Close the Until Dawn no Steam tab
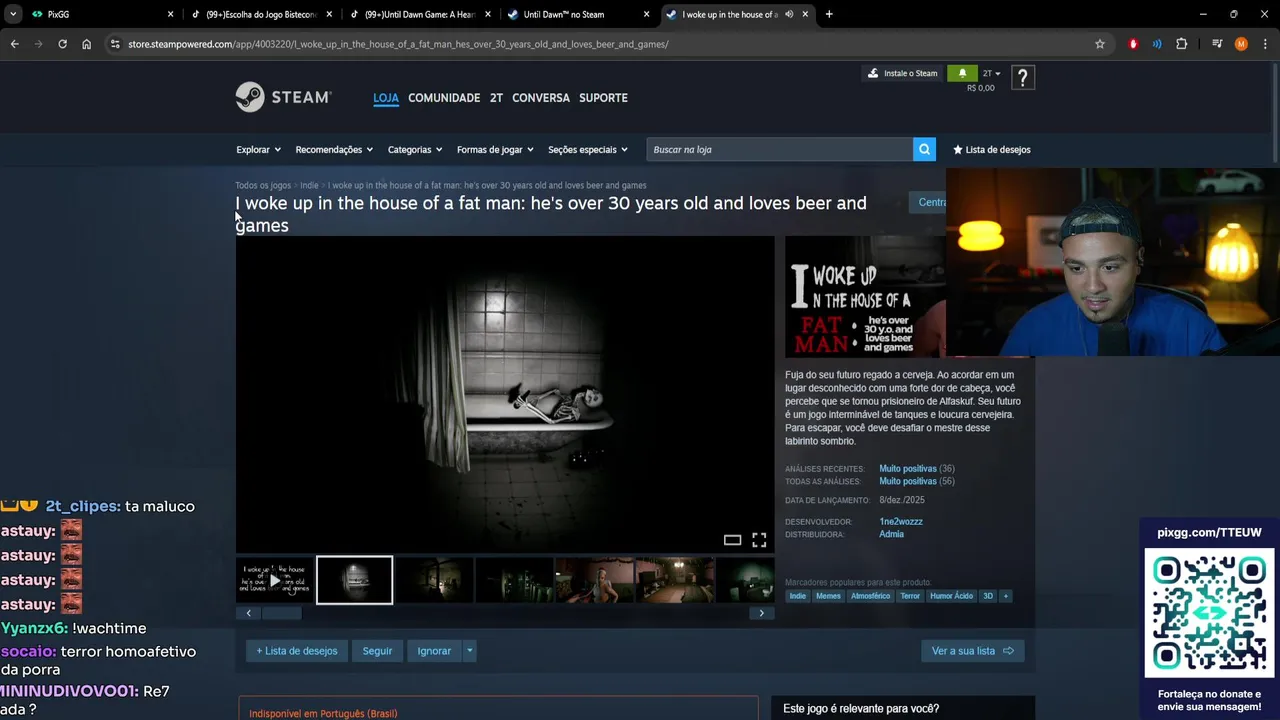 [x=646, y=14]
